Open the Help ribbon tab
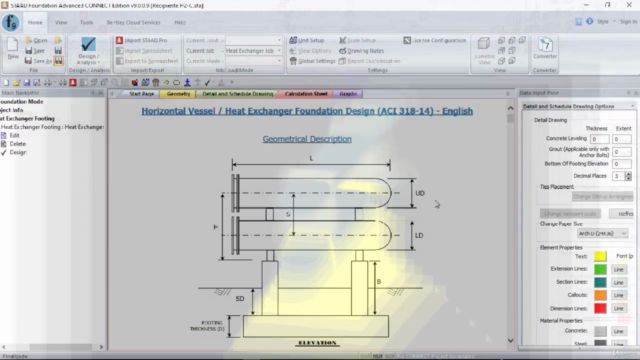The width and height of the screenshot is (640, 360). point(180,22)
